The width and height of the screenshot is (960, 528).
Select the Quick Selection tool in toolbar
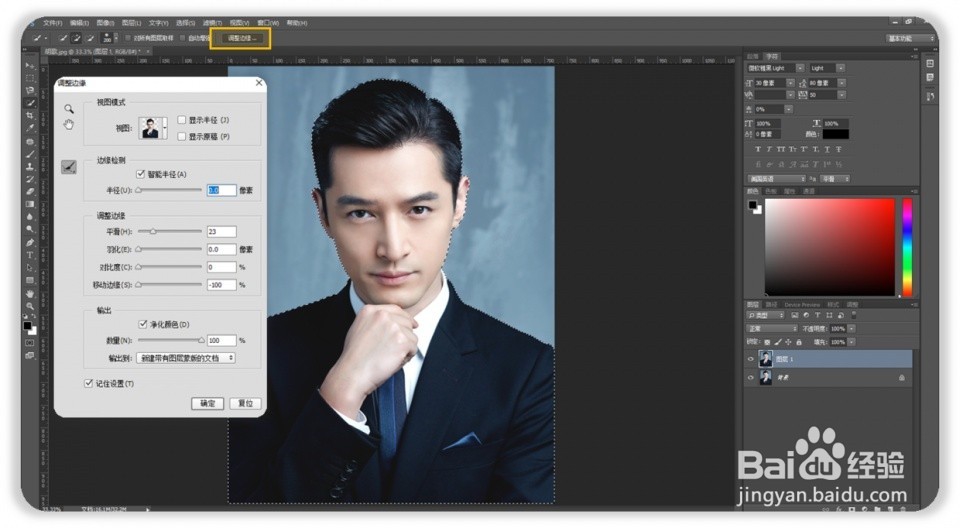pos(29,103)
